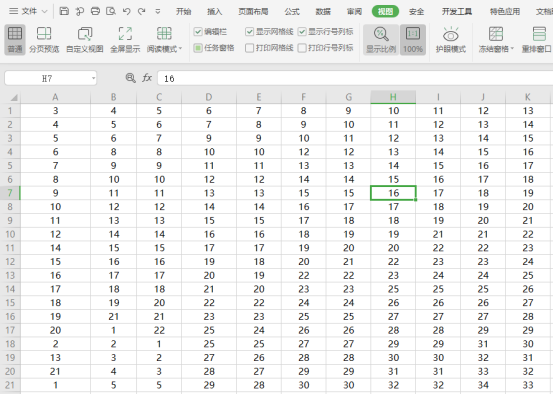The image size is (554, 394).
Task: Uncheck 显示网格线 show gridlines
Action: (249, 32)
